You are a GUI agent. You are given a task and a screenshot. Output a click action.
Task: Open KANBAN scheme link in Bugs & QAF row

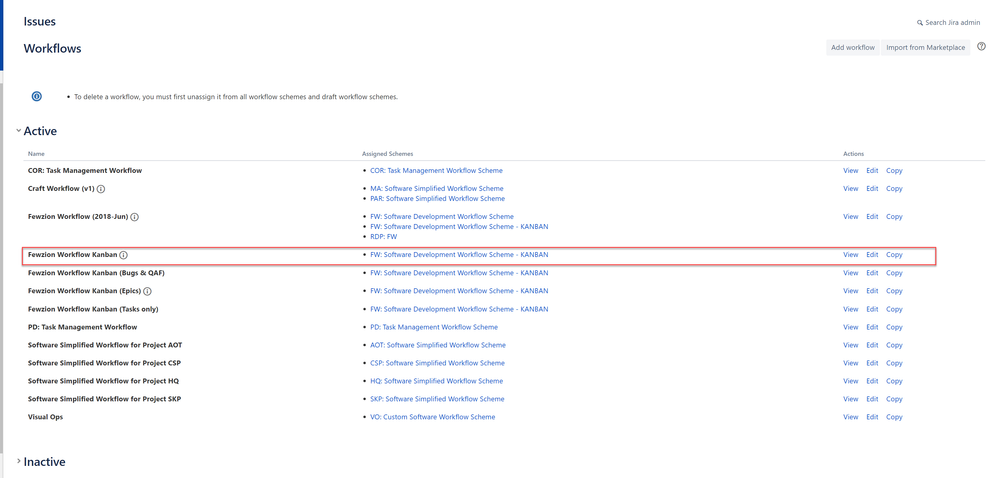459,273
